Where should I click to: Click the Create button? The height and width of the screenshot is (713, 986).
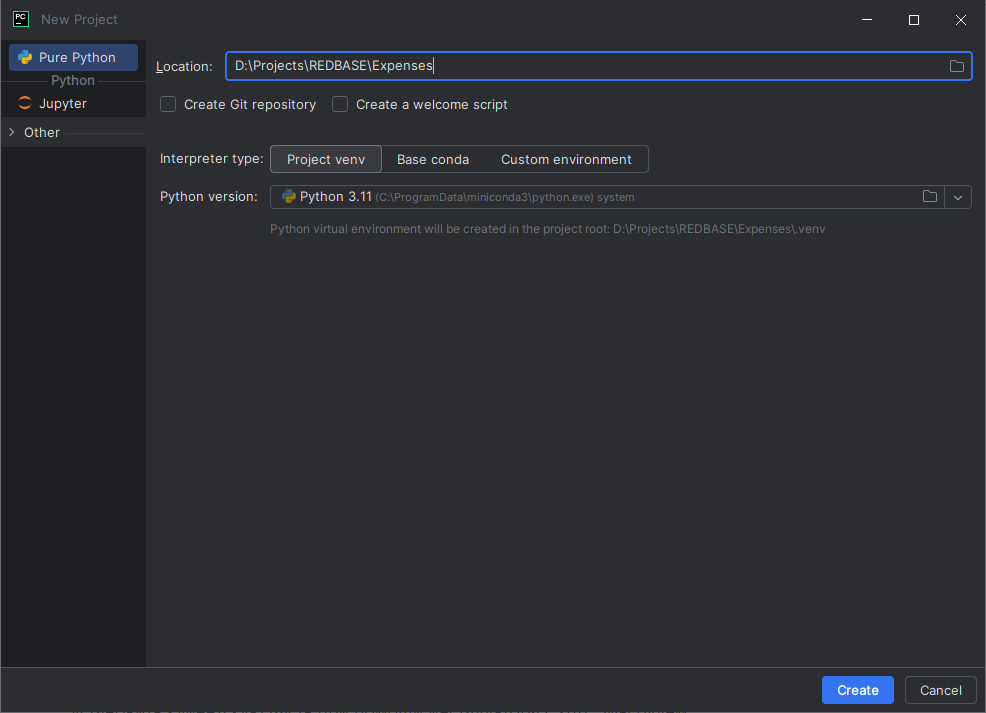[858, 690]
